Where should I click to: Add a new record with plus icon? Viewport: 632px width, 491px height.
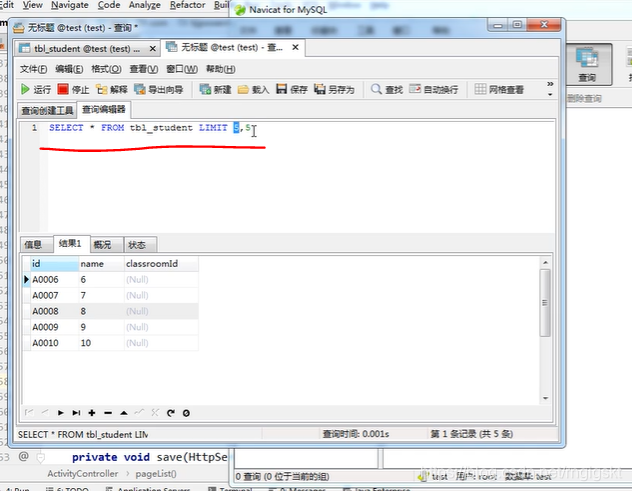tap(92, 412)
